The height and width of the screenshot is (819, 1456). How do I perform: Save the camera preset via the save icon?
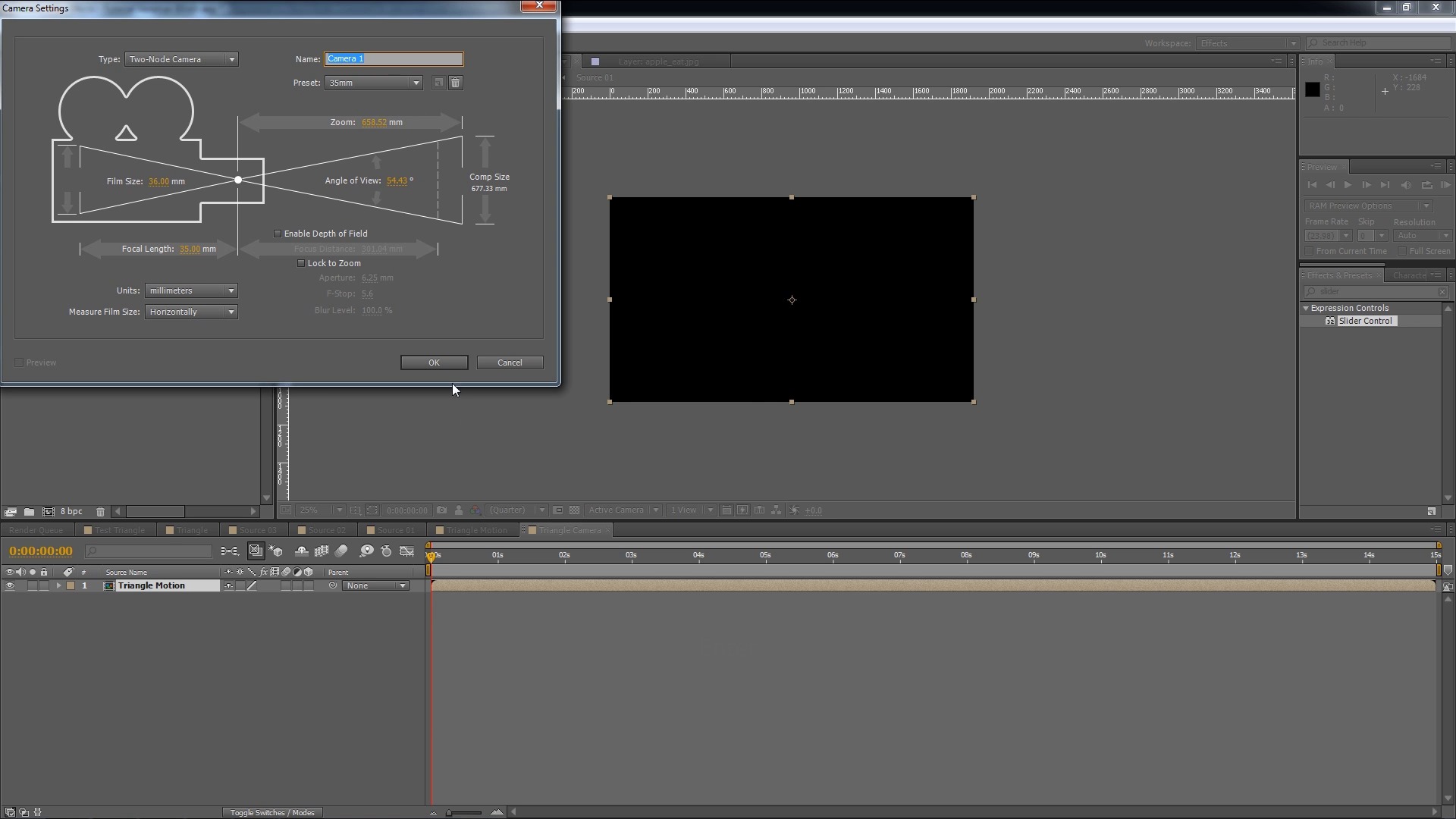[438, 83]
